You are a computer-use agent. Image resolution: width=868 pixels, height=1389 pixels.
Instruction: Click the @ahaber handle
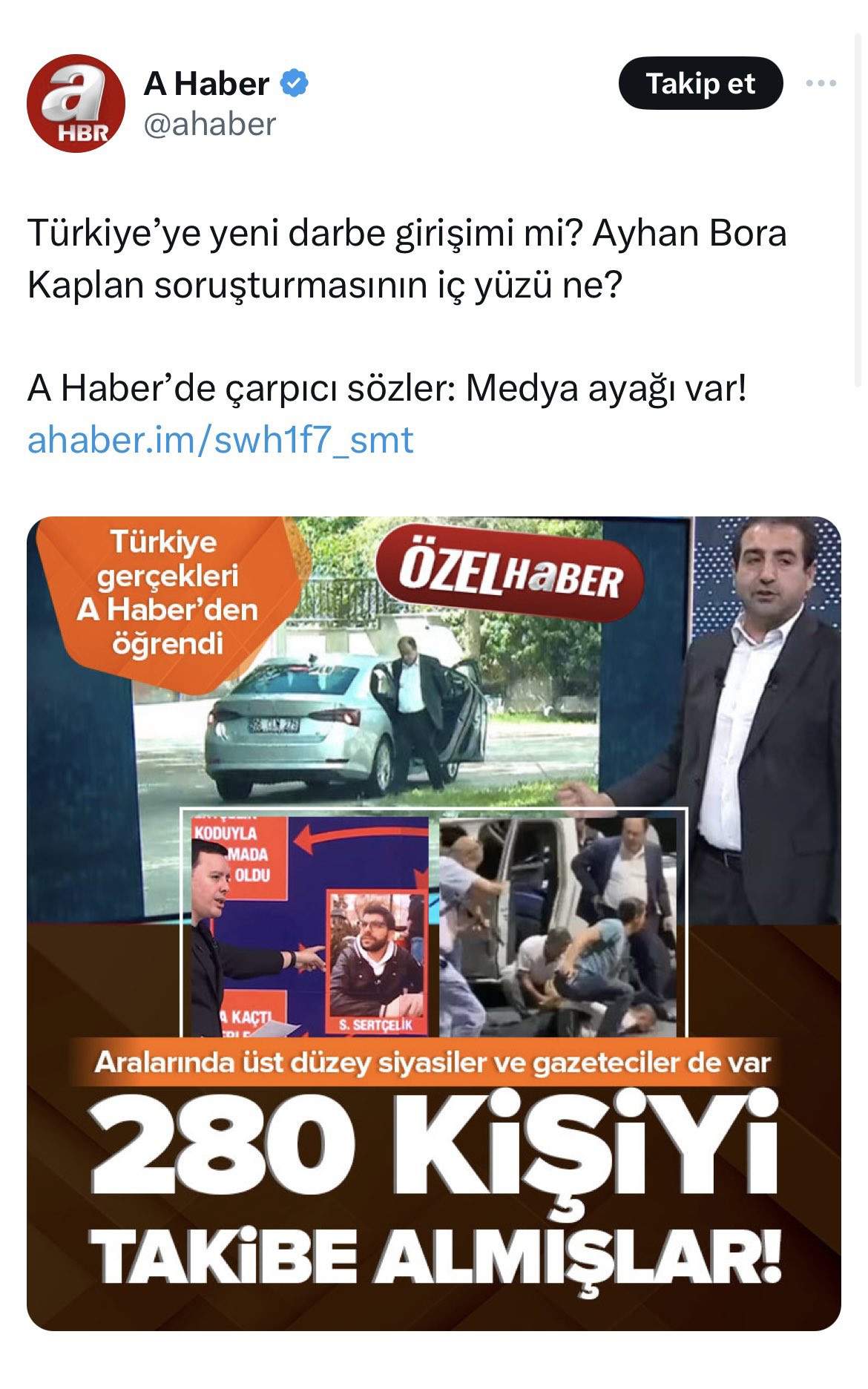pyautogui.click(x=209, y=124)
